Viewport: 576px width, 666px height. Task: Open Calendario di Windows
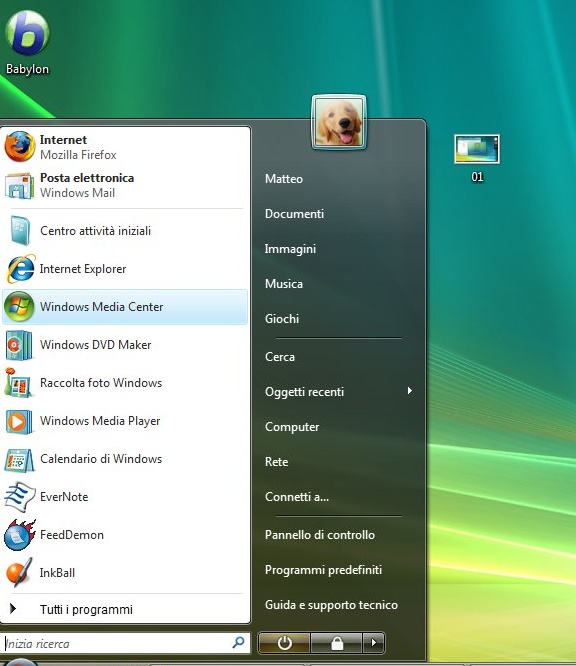[x=125, y=459]
